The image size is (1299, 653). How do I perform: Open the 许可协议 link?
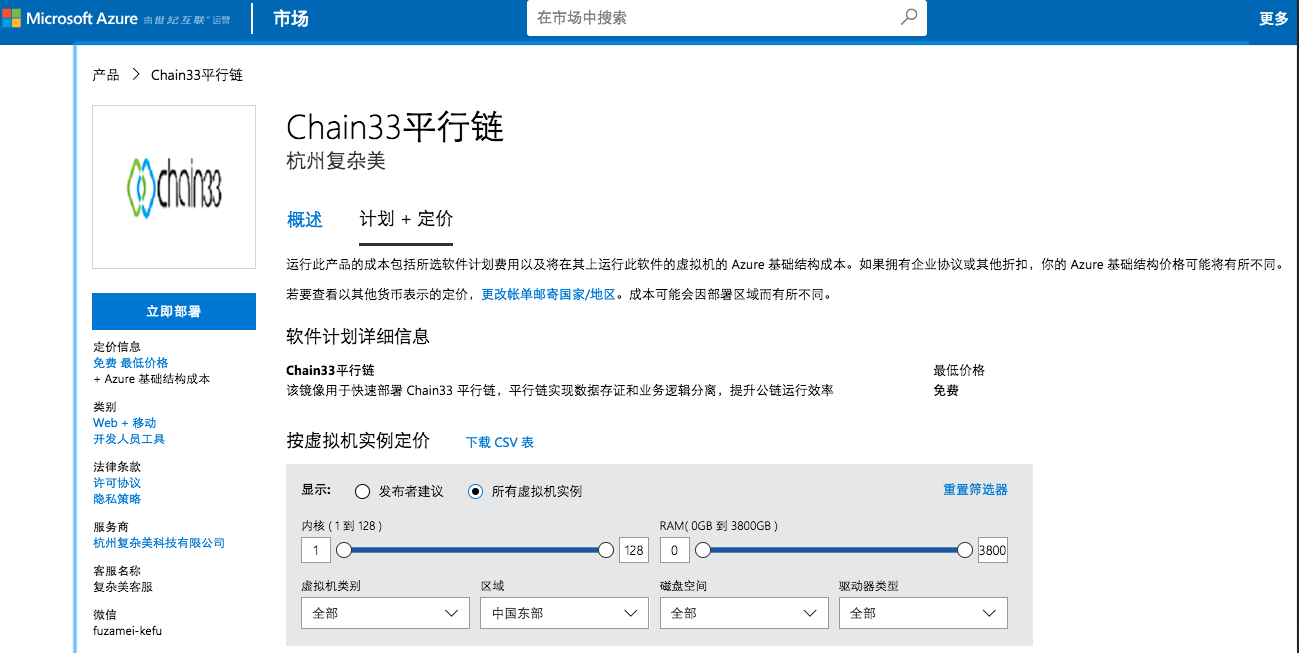click(x=117, y=483)
